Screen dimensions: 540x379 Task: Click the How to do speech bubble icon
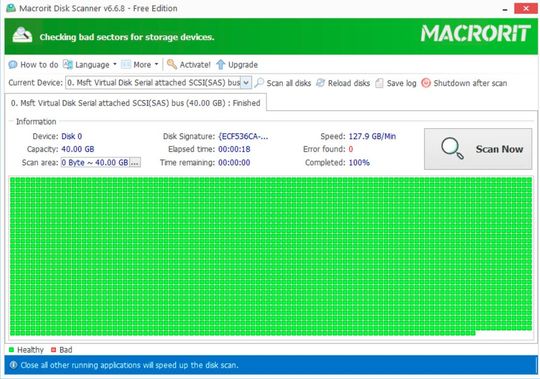tap(13, 65)
